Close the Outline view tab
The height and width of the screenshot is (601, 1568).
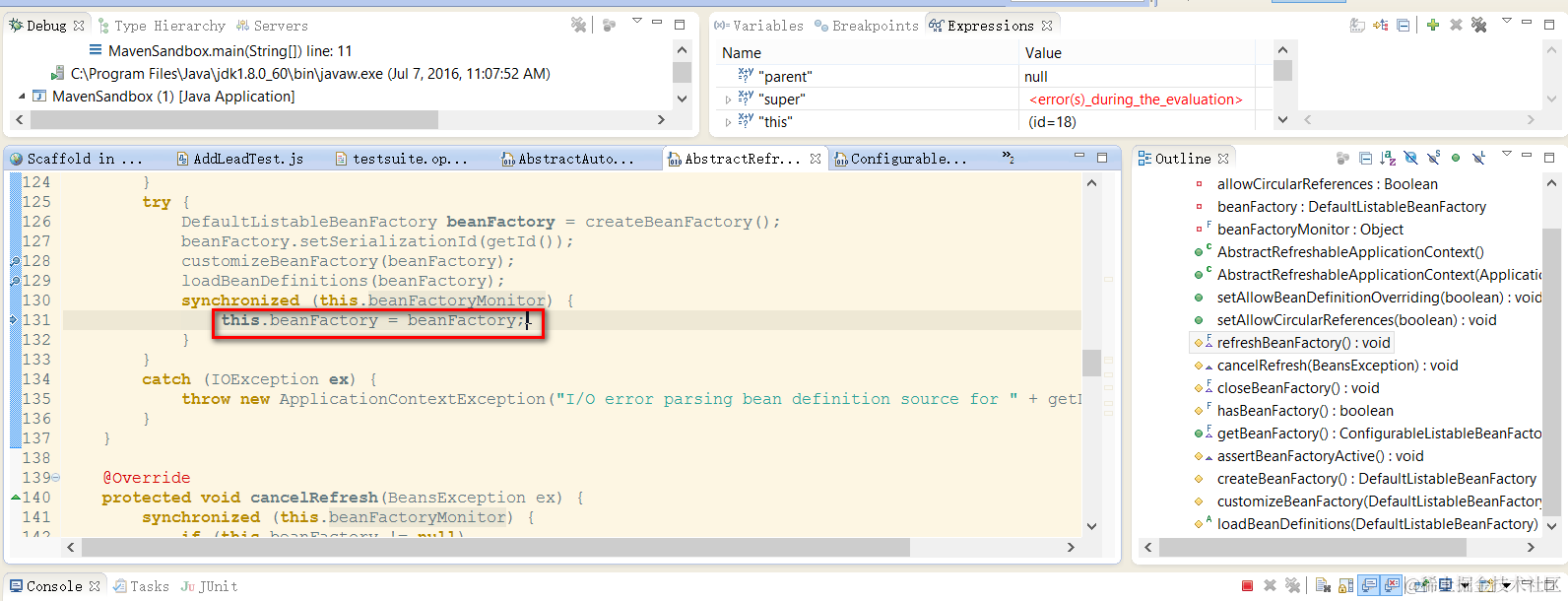(1223, 159)
